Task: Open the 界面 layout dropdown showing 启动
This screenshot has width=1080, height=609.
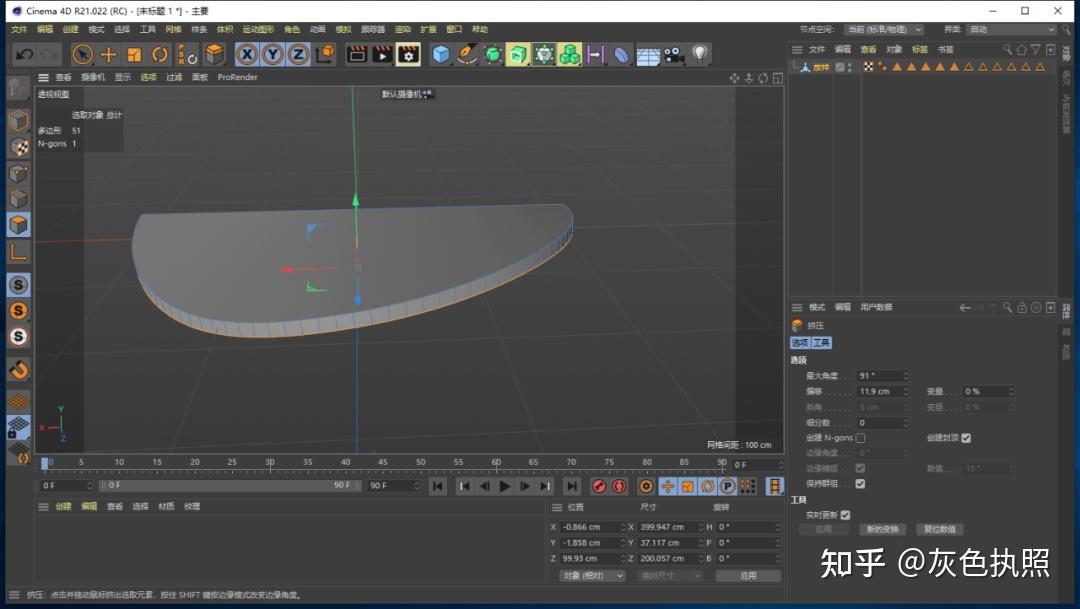Action: 1010,30
